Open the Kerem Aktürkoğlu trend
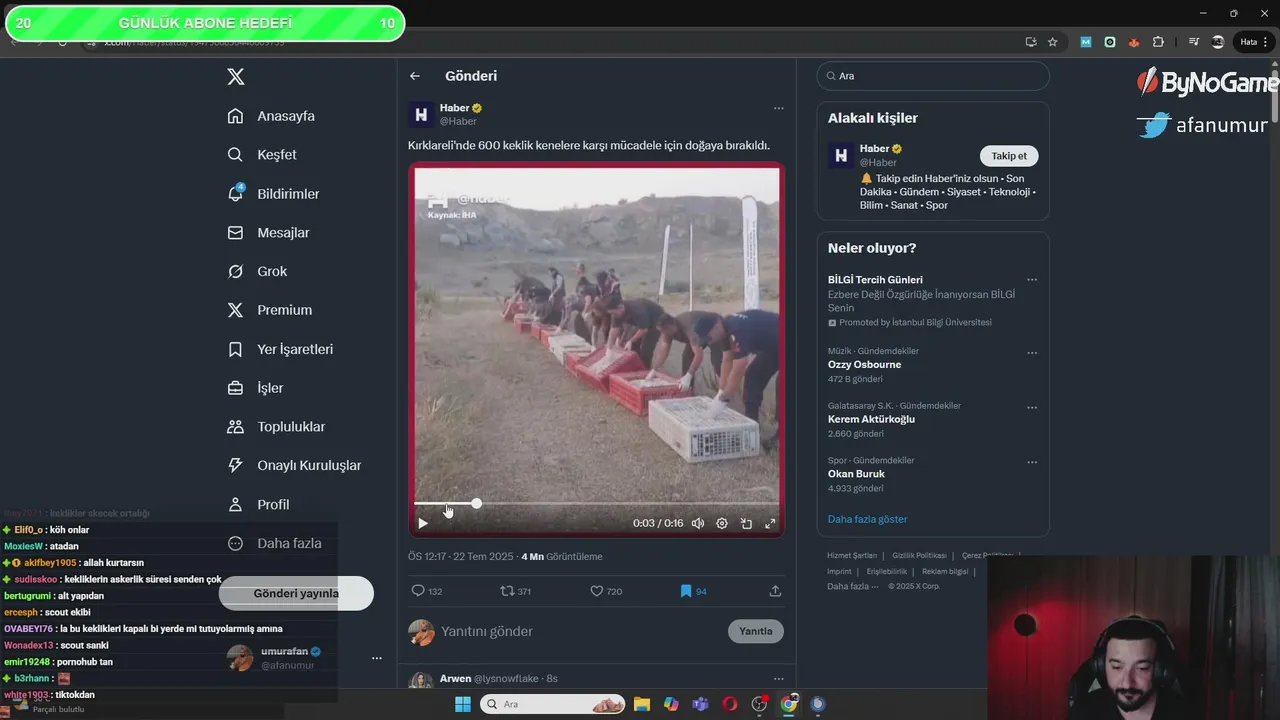Viewport: 1280px width, 720px height. [x=871, y=419]
